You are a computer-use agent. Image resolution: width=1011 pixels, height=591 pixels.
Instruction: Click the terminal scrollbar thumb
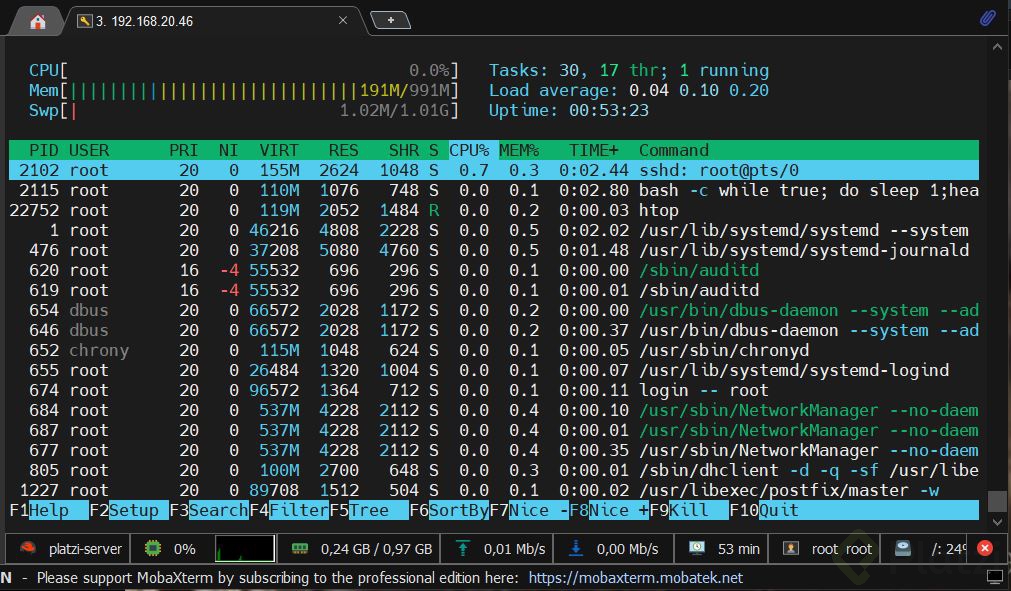997,500
